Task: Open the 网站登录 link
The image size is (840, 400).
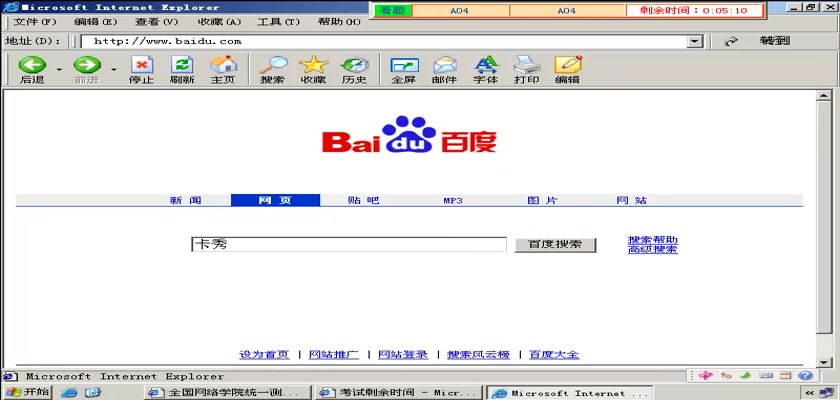Action: (x=403, y=354)
